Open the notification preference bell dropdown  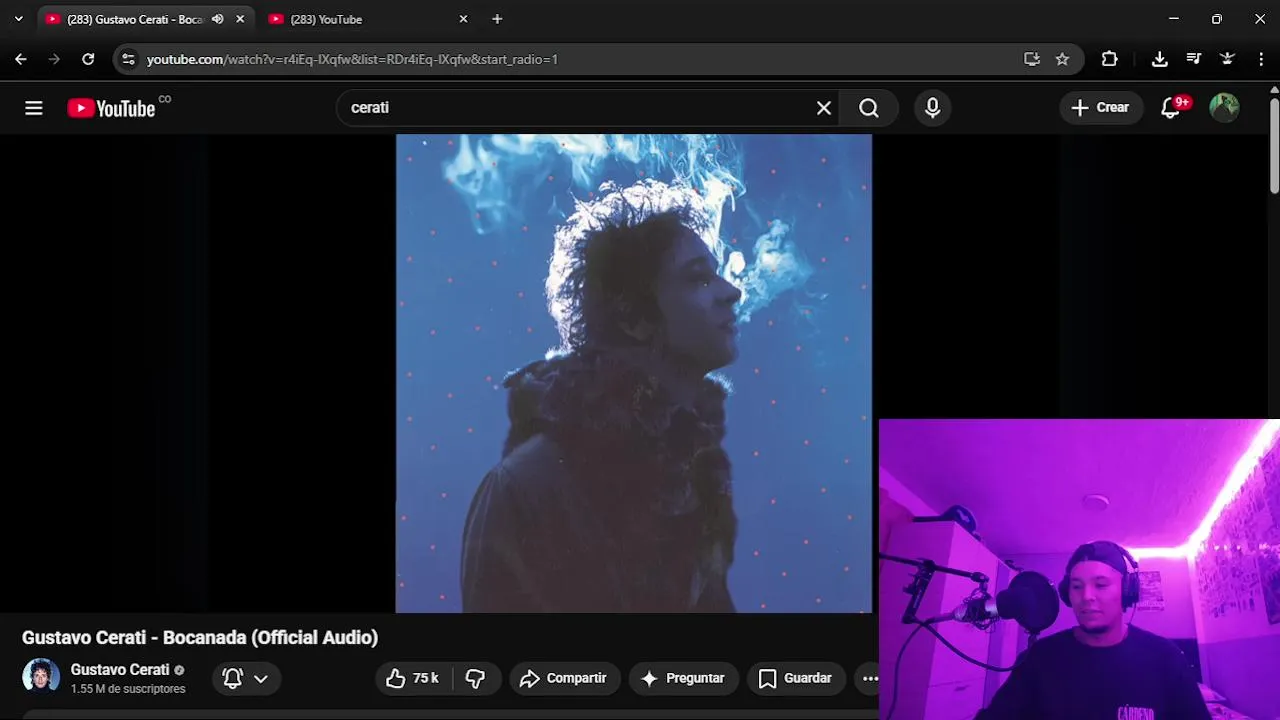click(x=246, y=678)
